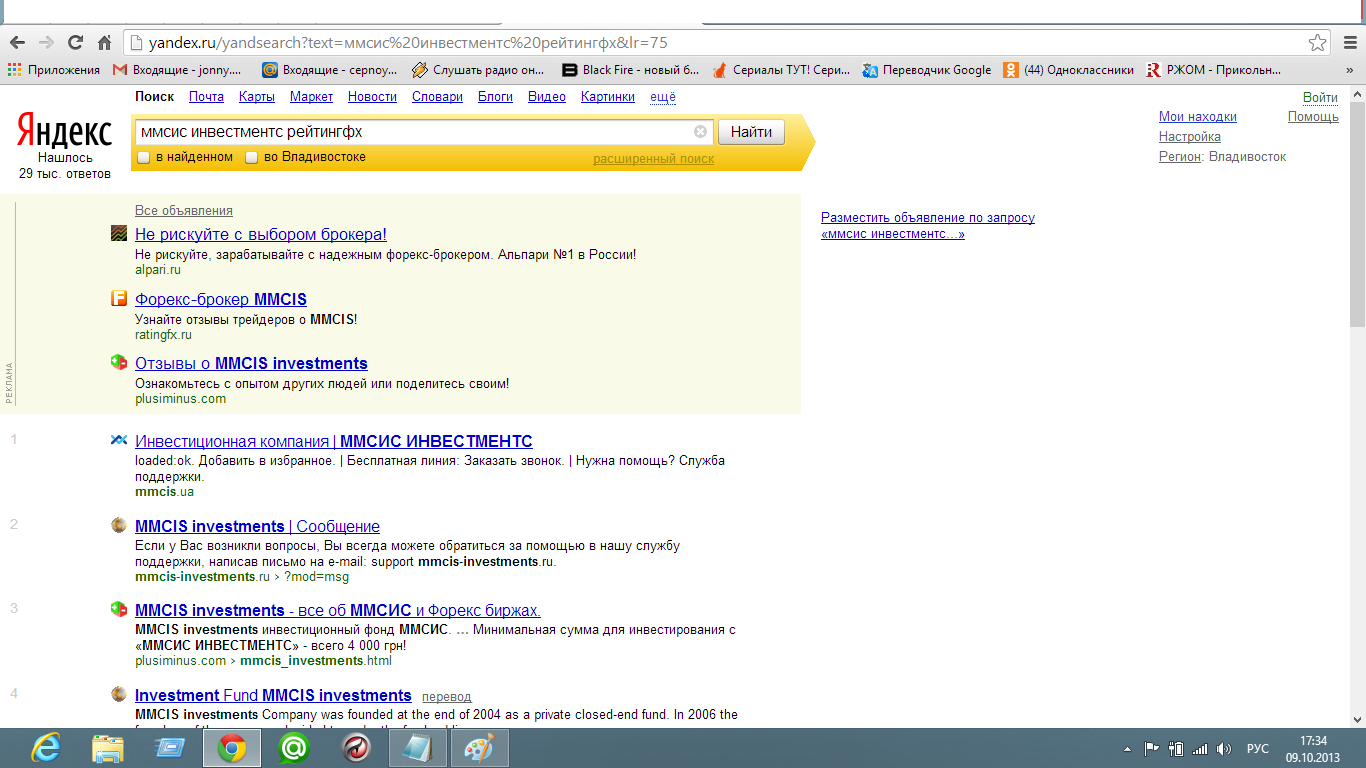Click the Яндекс logo
The image size is (1366, 768).
[65, 131]
